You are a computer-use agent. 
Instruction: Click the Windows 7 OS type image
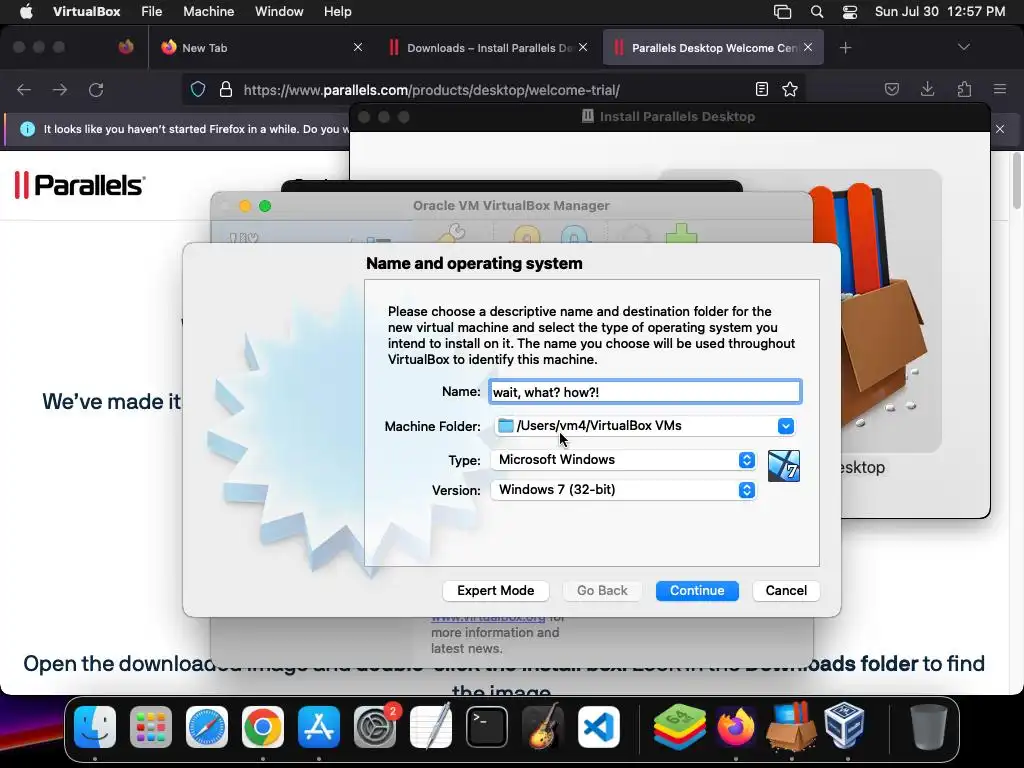784,466
